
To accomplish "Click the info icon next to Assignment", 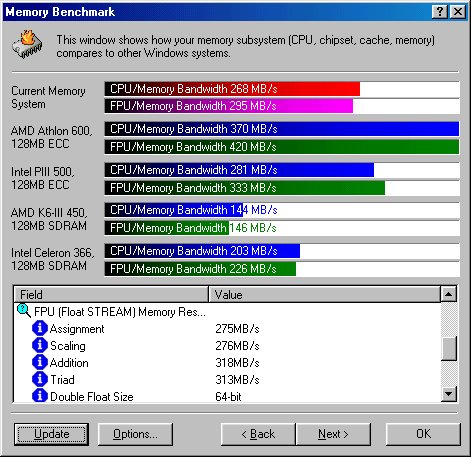I will pos(40,328).
